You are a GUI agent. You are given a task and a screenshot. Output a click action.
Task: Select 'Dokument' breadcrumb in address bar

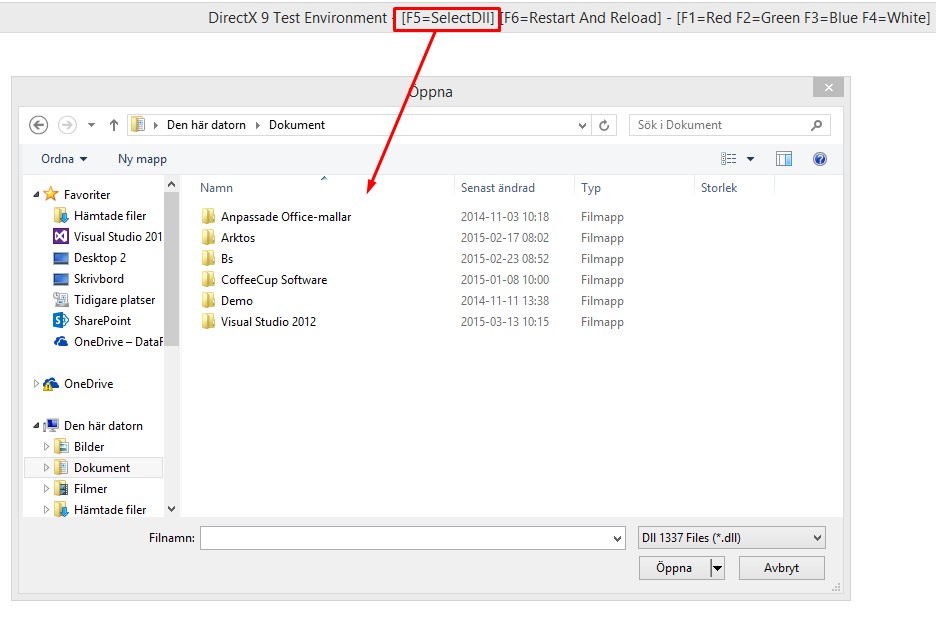pos(297,125)
